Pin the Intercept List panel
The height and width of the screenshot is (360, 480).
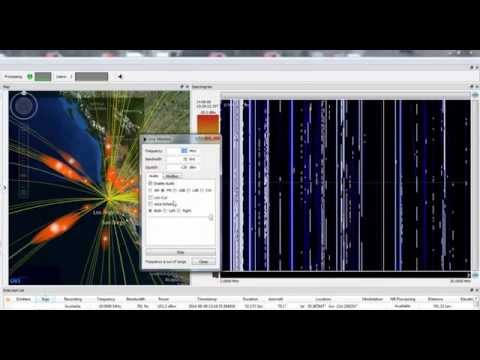point(471,290)
